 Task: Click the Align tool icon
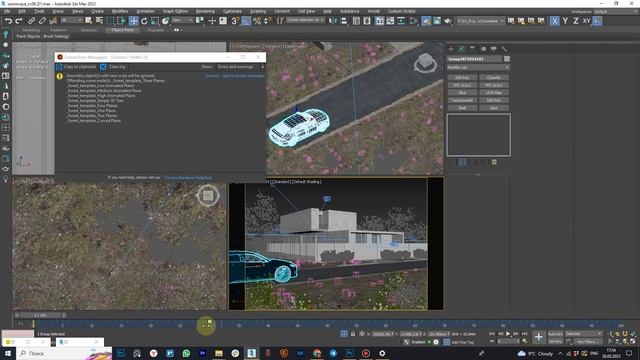pyautogui.click(x=344, y=21)
